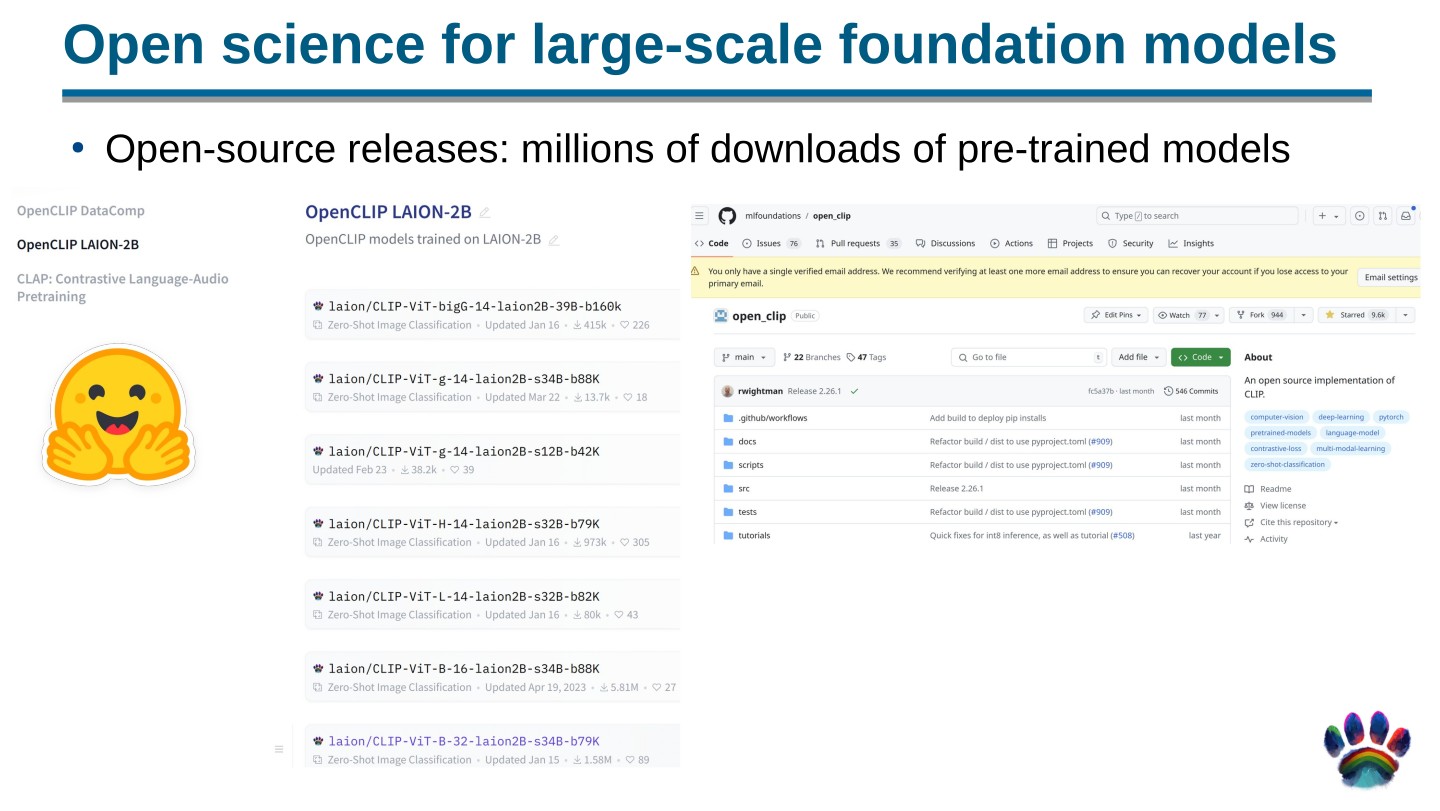This screenshot has width=1440, height=811.
Task: Switch to the Code tab
Action: tap(711, 243)
